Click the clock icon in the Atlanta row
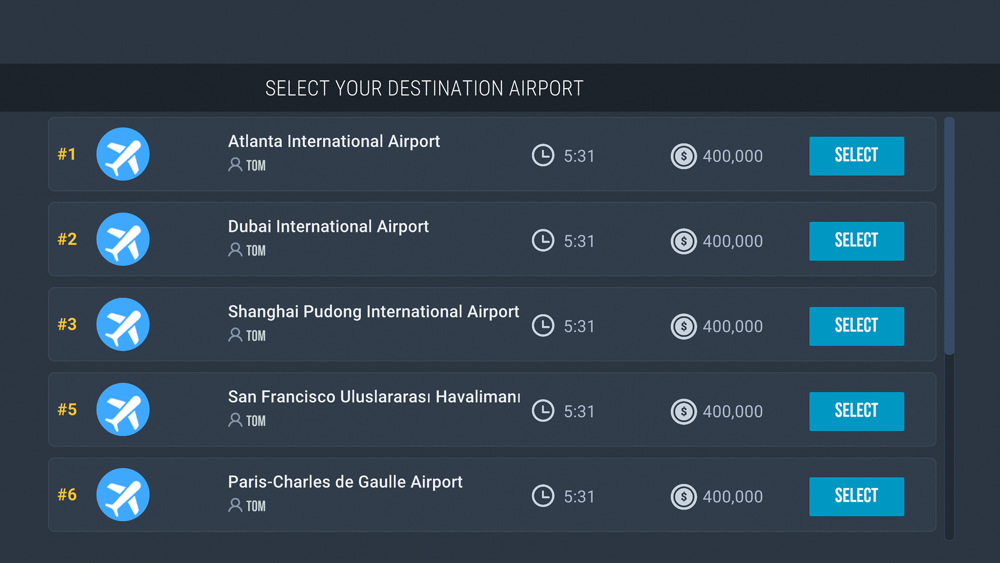The image size is (1000, 563). point(543,155)
